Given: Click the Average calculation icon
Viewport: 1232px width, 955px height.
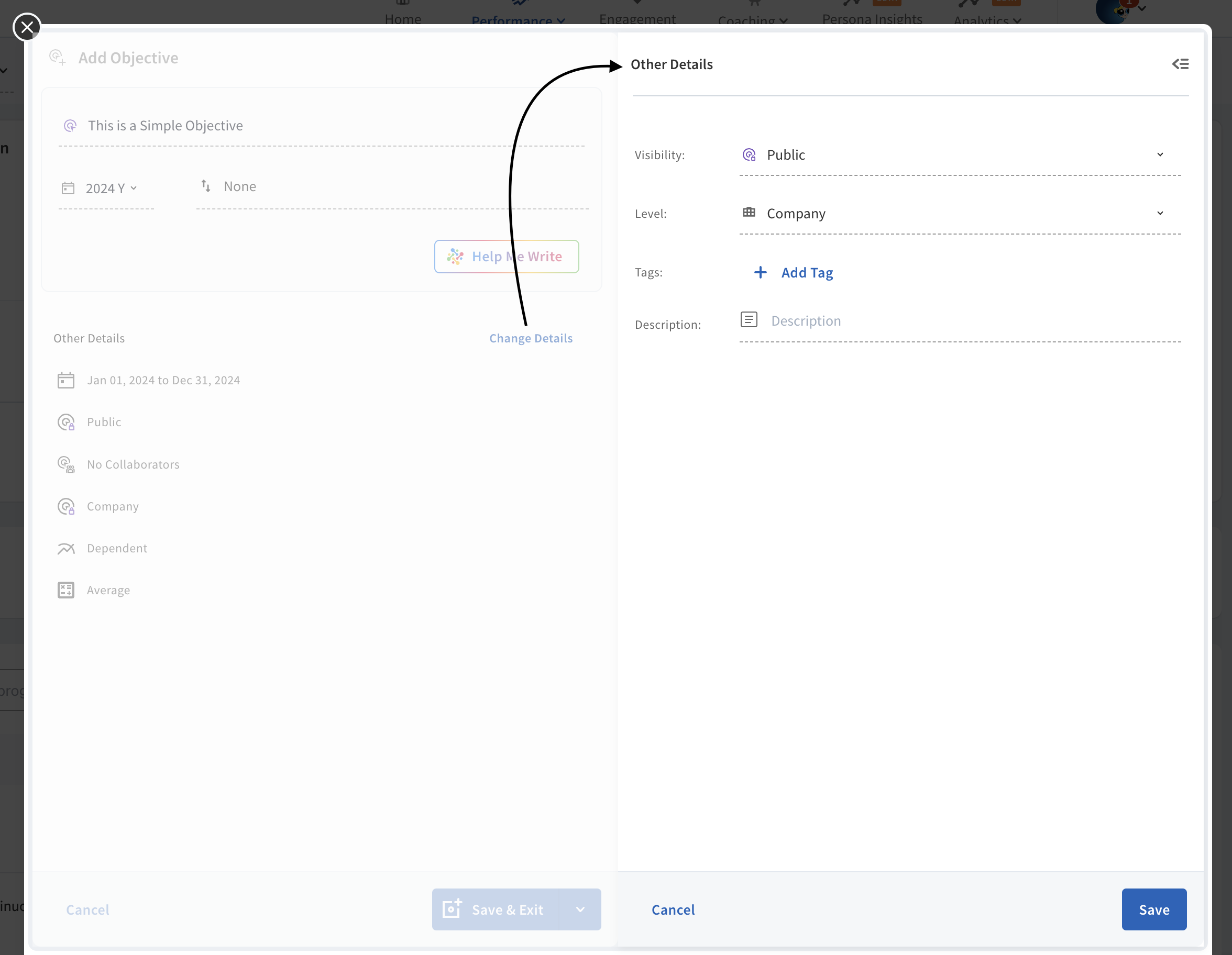Looking at the screenshot, I should pyautogui.click(x=66, y=590).
